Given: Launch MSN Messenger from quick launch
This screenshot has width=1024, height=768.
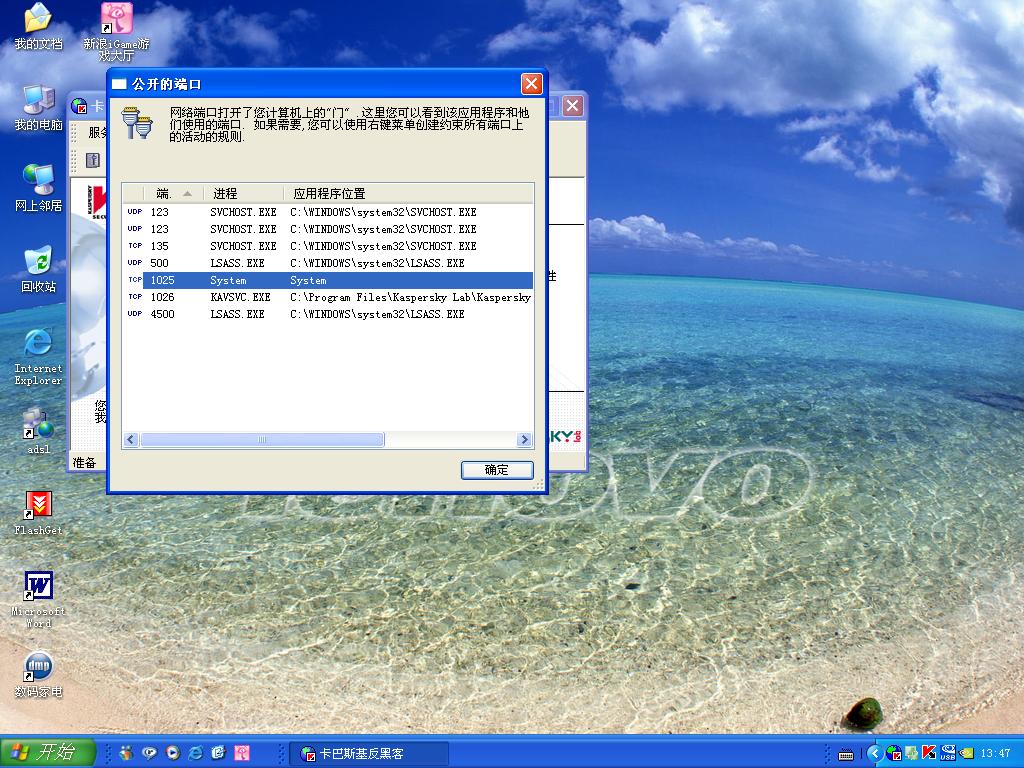Looking at the screenshot, I should tap(126, 753).
